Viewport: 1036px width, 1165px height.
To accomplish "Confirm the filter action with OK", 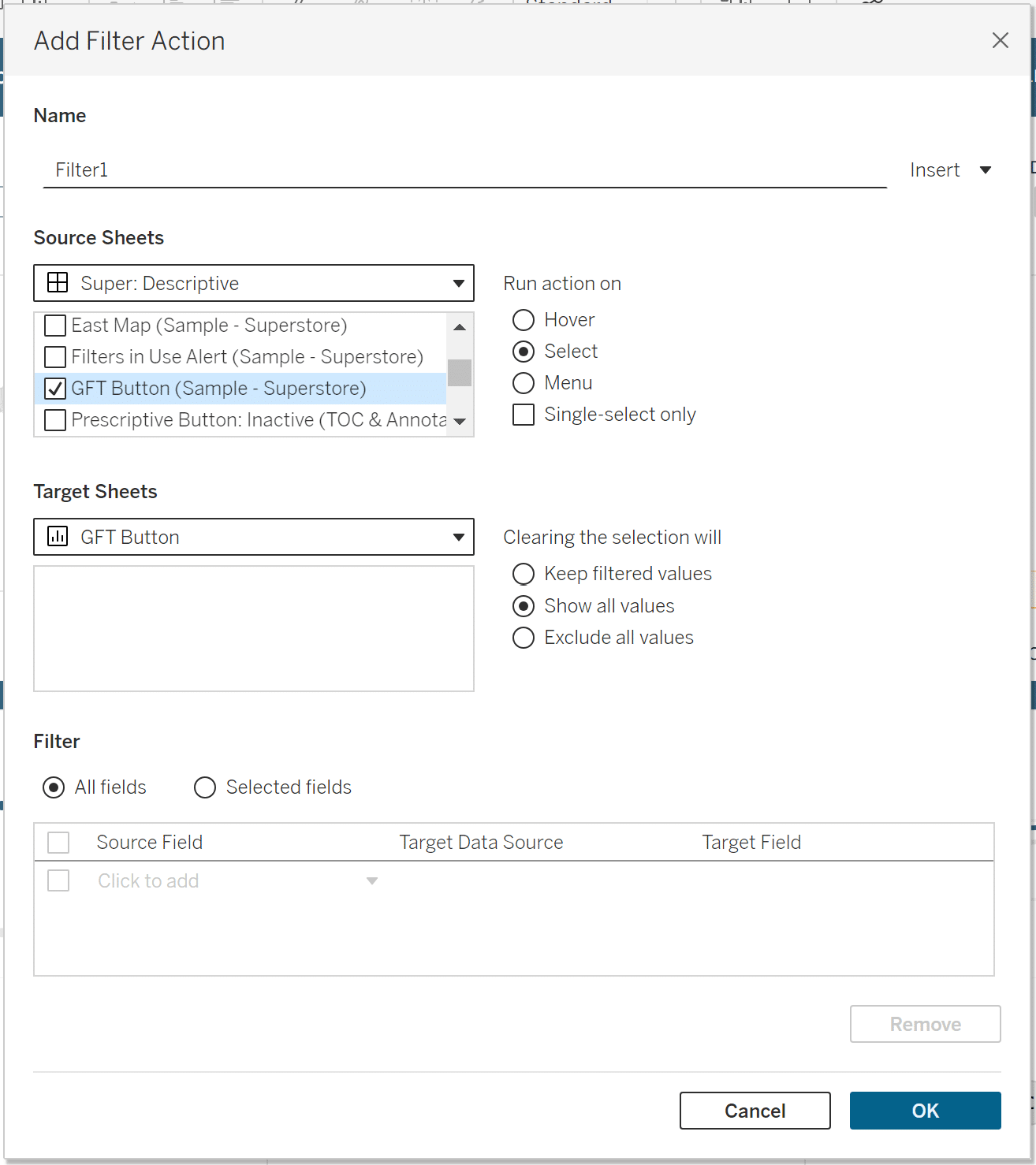I will point(926,1111).
